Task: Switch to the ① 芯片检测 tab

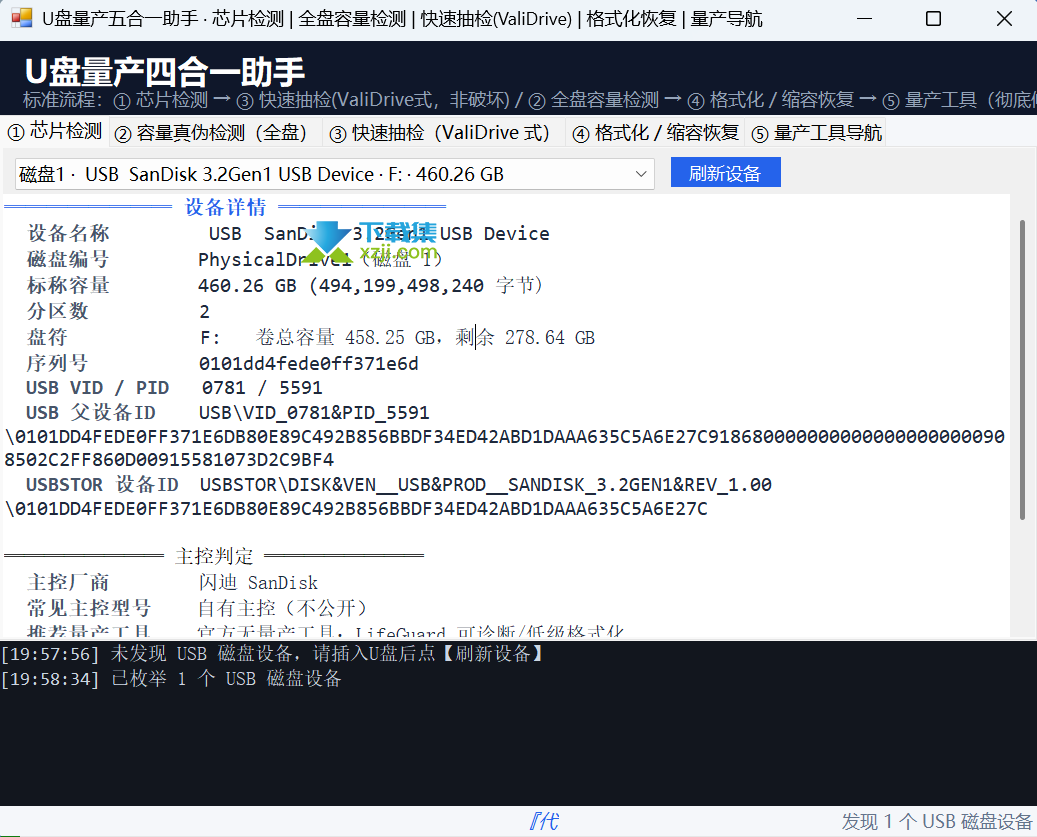Action: click(x=55, y=132)
